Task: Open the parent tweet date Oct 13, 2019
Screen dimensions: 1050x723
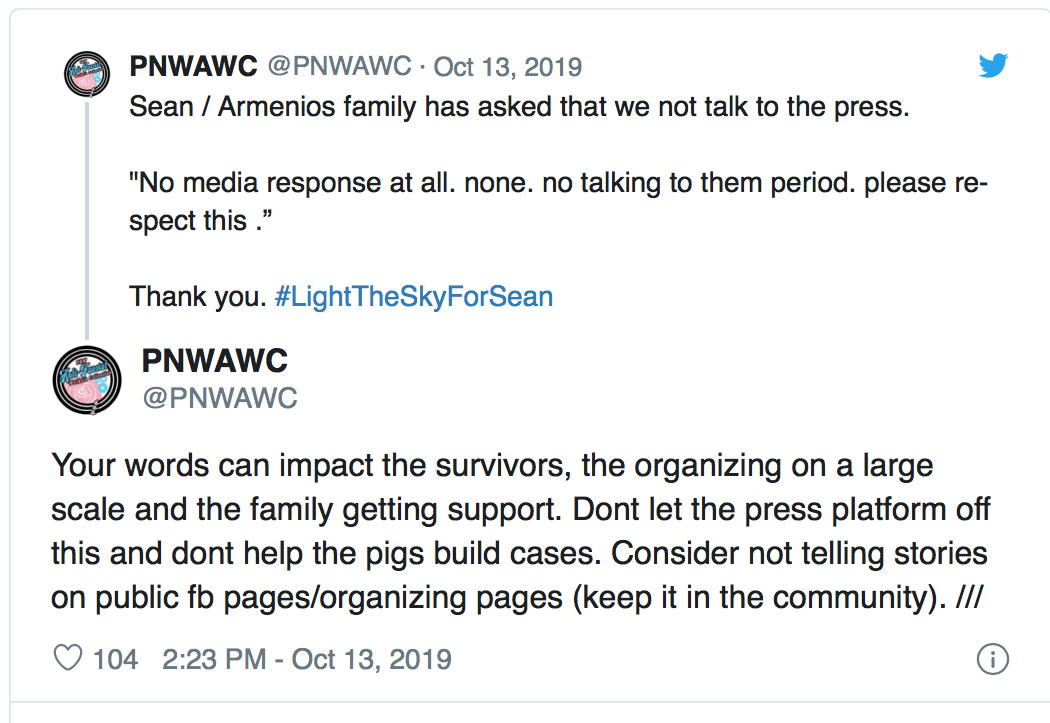Action: (508, 67)
